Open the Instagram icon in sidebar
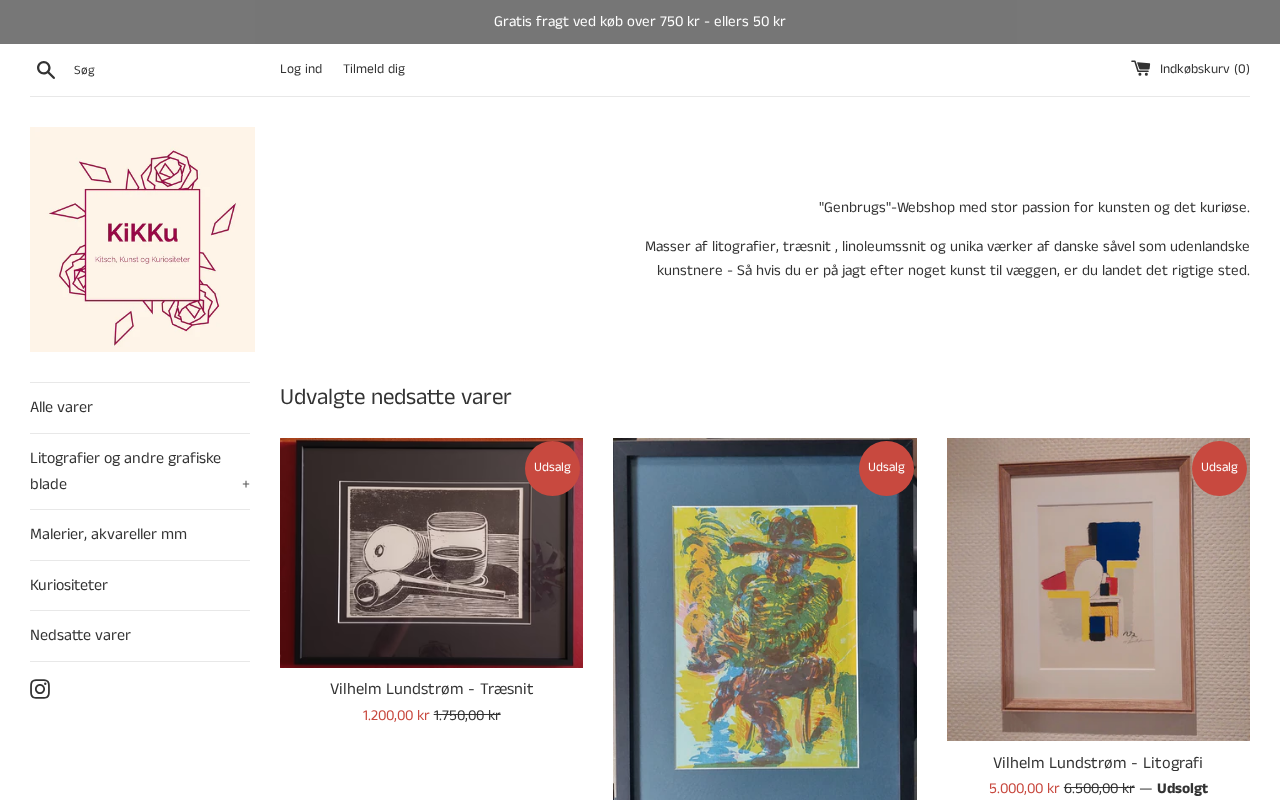 click(40, 689)
